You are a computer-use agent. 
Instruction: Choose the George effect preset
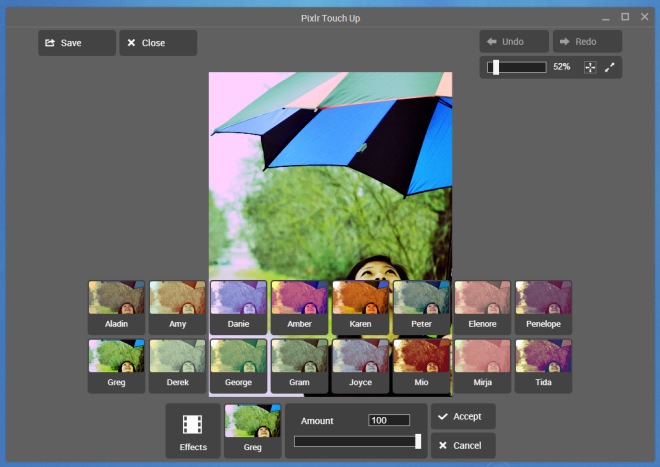pos(239,364)
